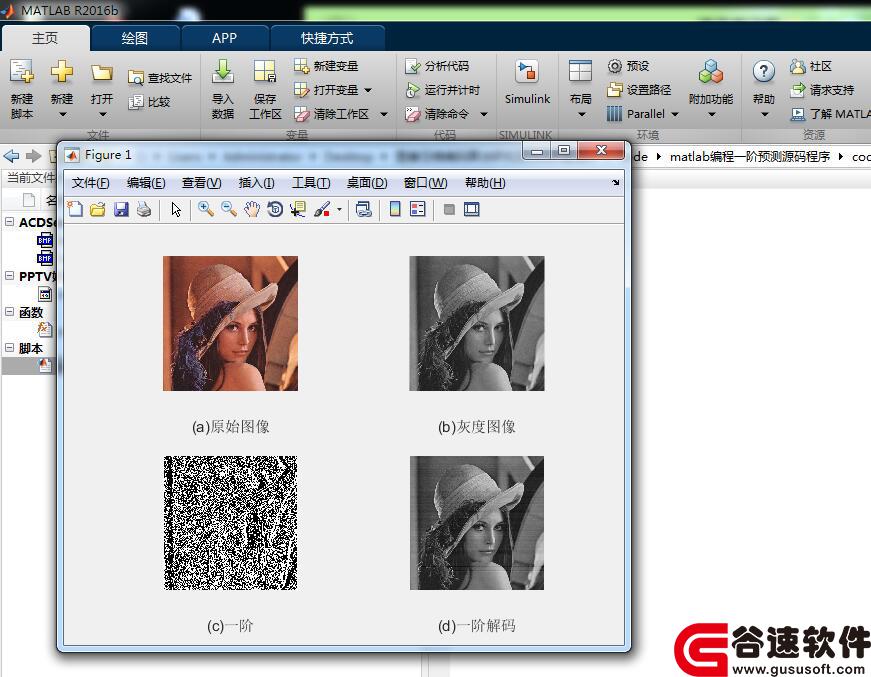Click the matlab编程一阶预测源码程序 path segment
This screenshot has width=871, height=677.
[x=750, y=157]
